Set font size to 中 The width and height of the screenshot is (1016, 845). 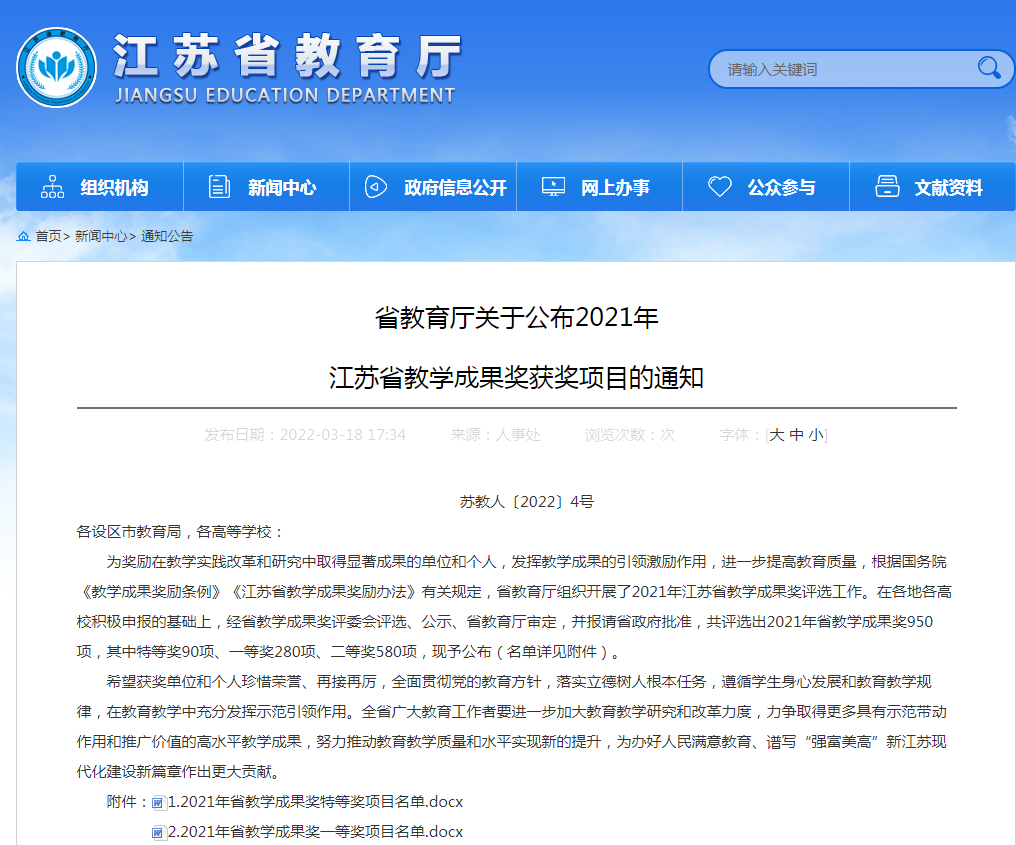[x=796, y=435]
